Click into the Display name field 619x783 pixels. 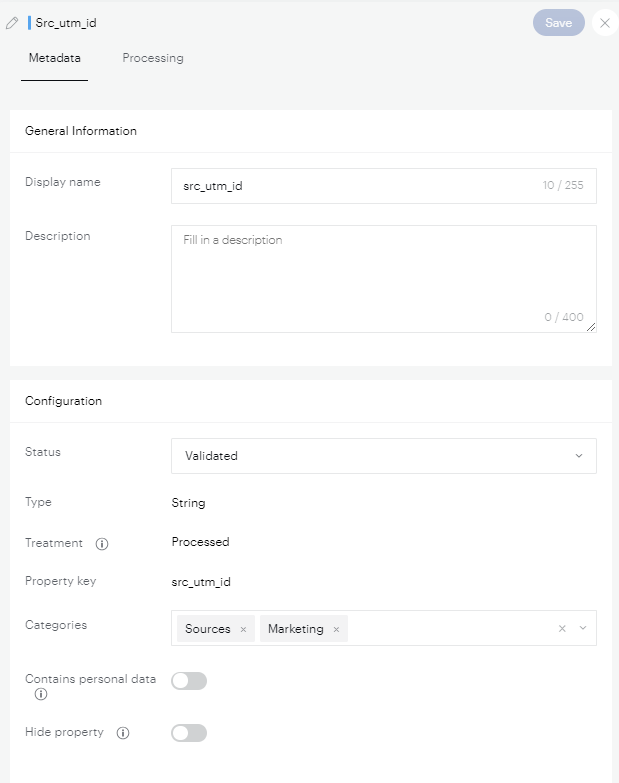tap(355, 186)
